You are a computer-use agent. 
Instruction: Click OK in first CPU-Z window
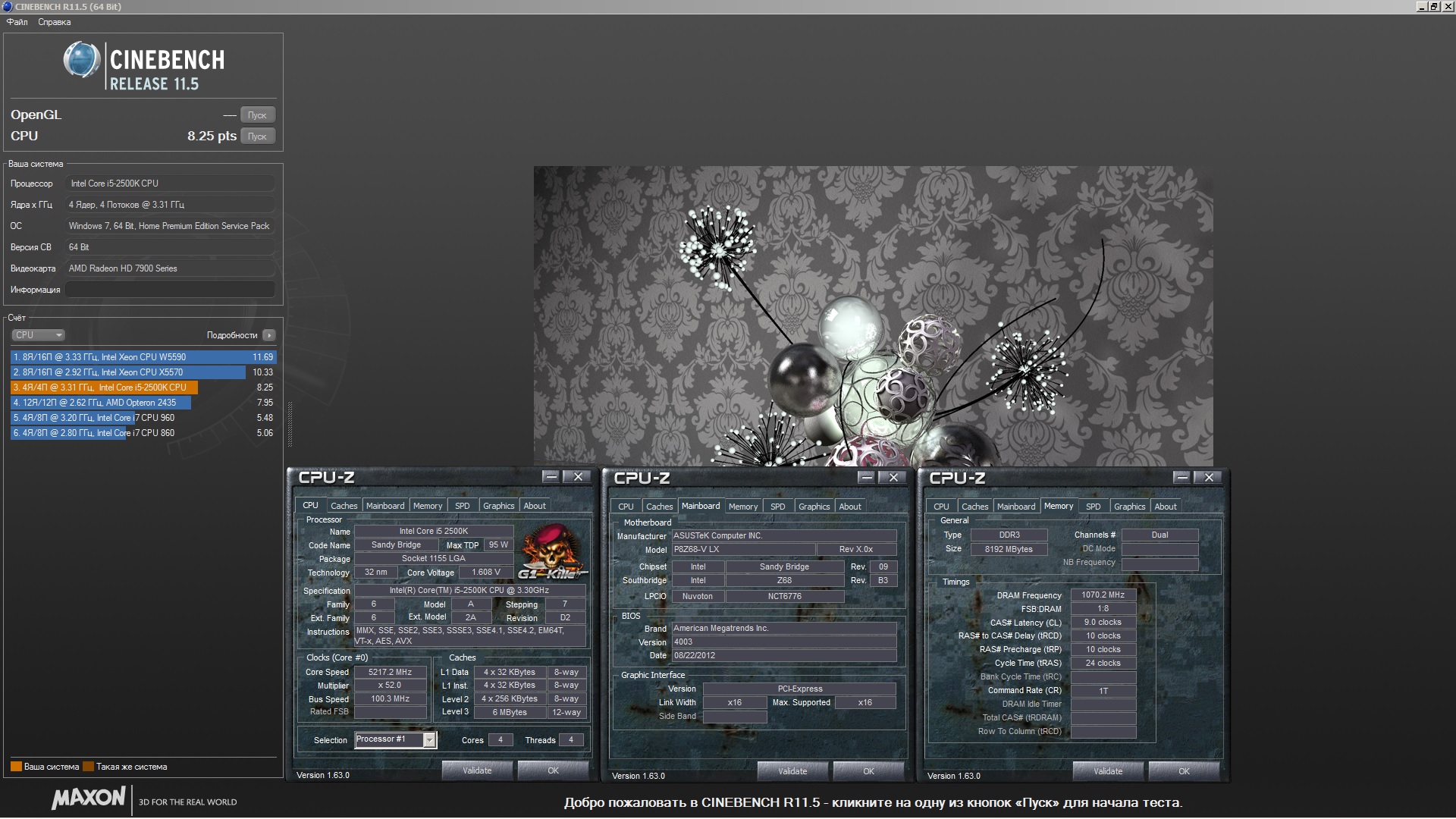point(554,770)
